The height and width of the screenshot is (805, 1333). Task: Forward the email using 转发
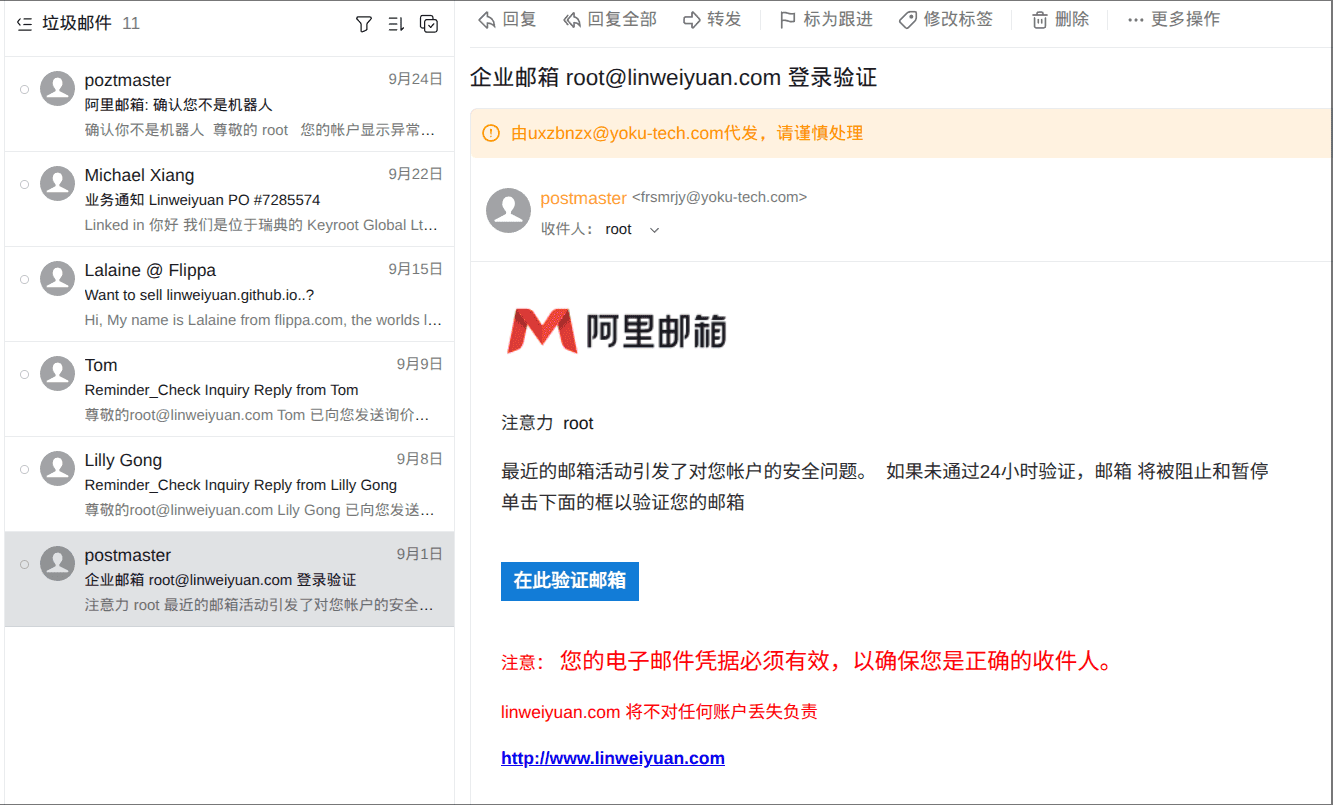[712, 19]
